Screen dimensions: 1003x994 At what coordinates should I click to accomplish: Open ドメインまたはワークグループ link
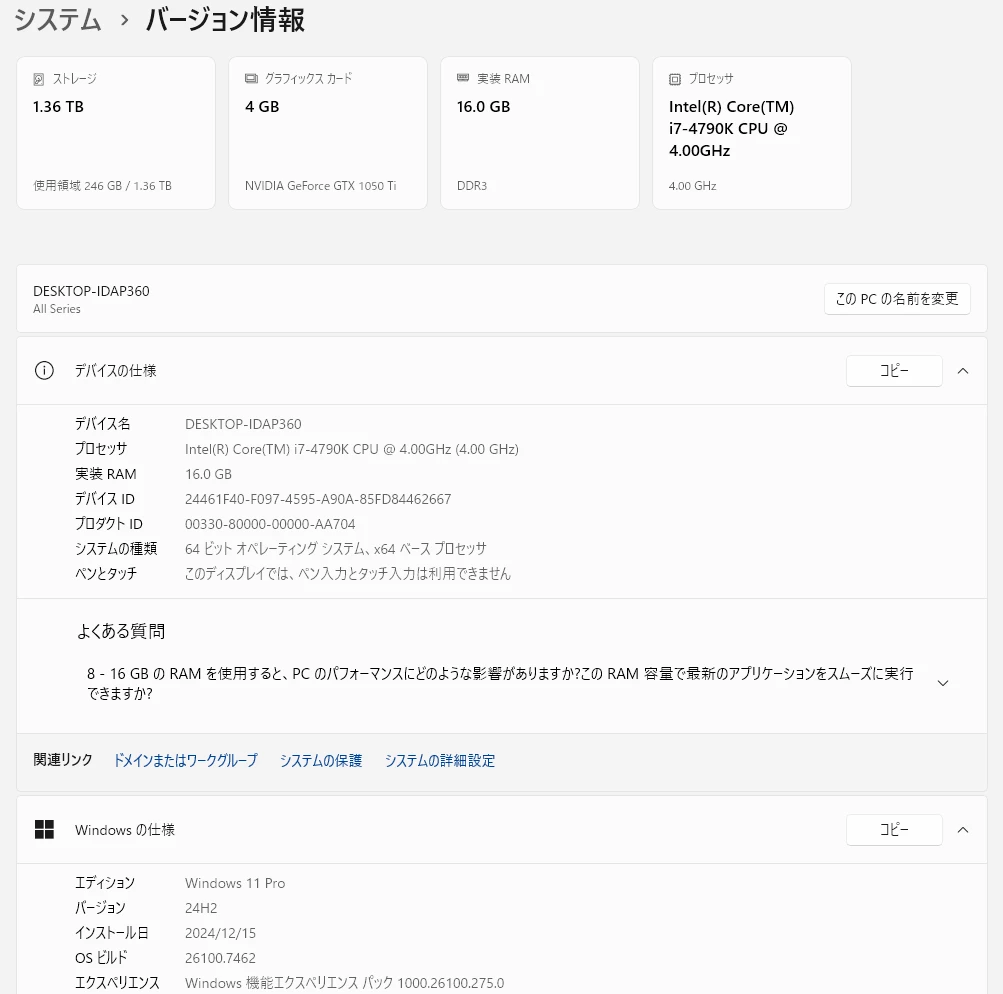click(x=186, y=760)
